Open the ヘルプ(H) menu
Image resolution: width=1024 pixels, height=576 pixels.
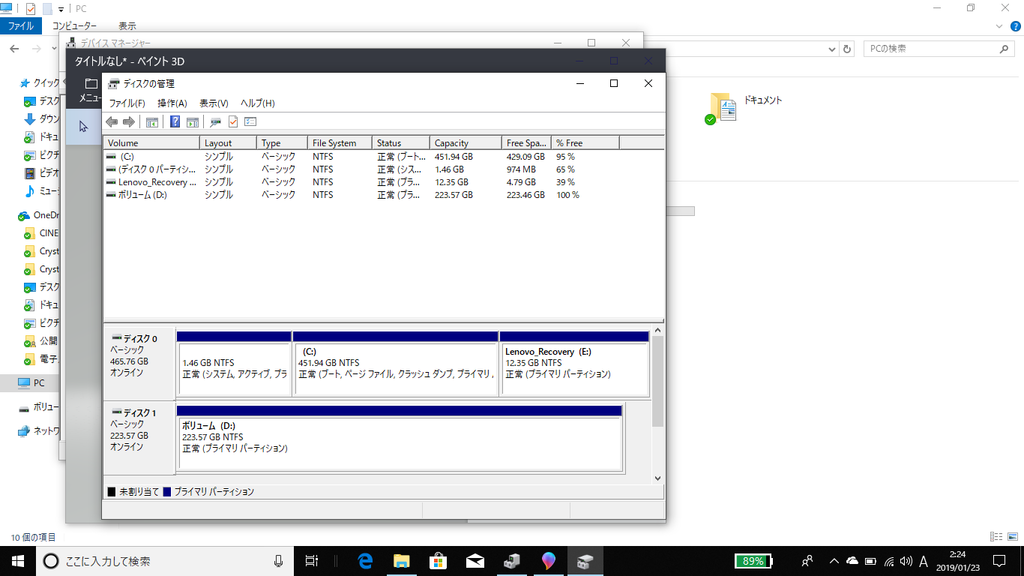pos(257,103)
